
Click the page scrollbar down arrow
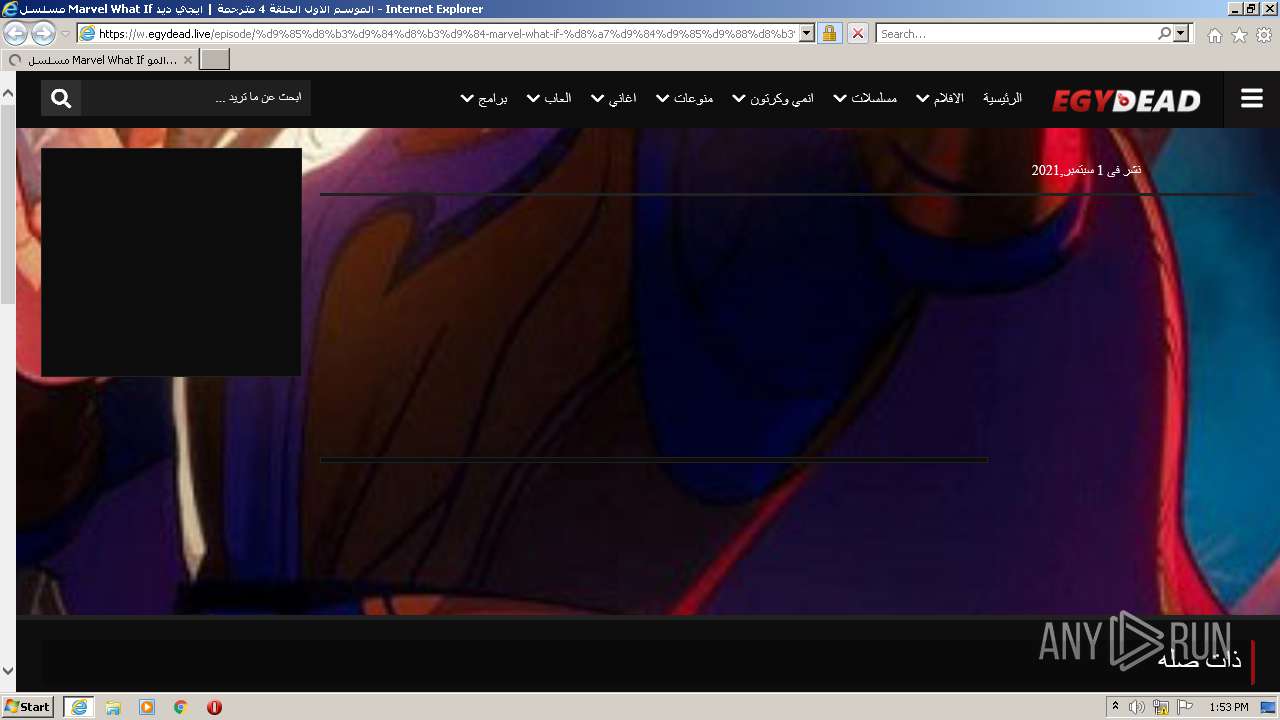(8, 672)
